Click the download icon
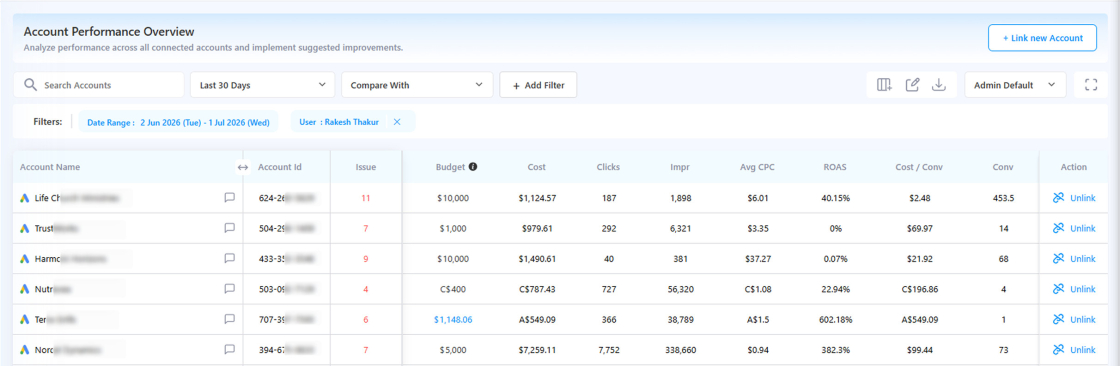 939,85
